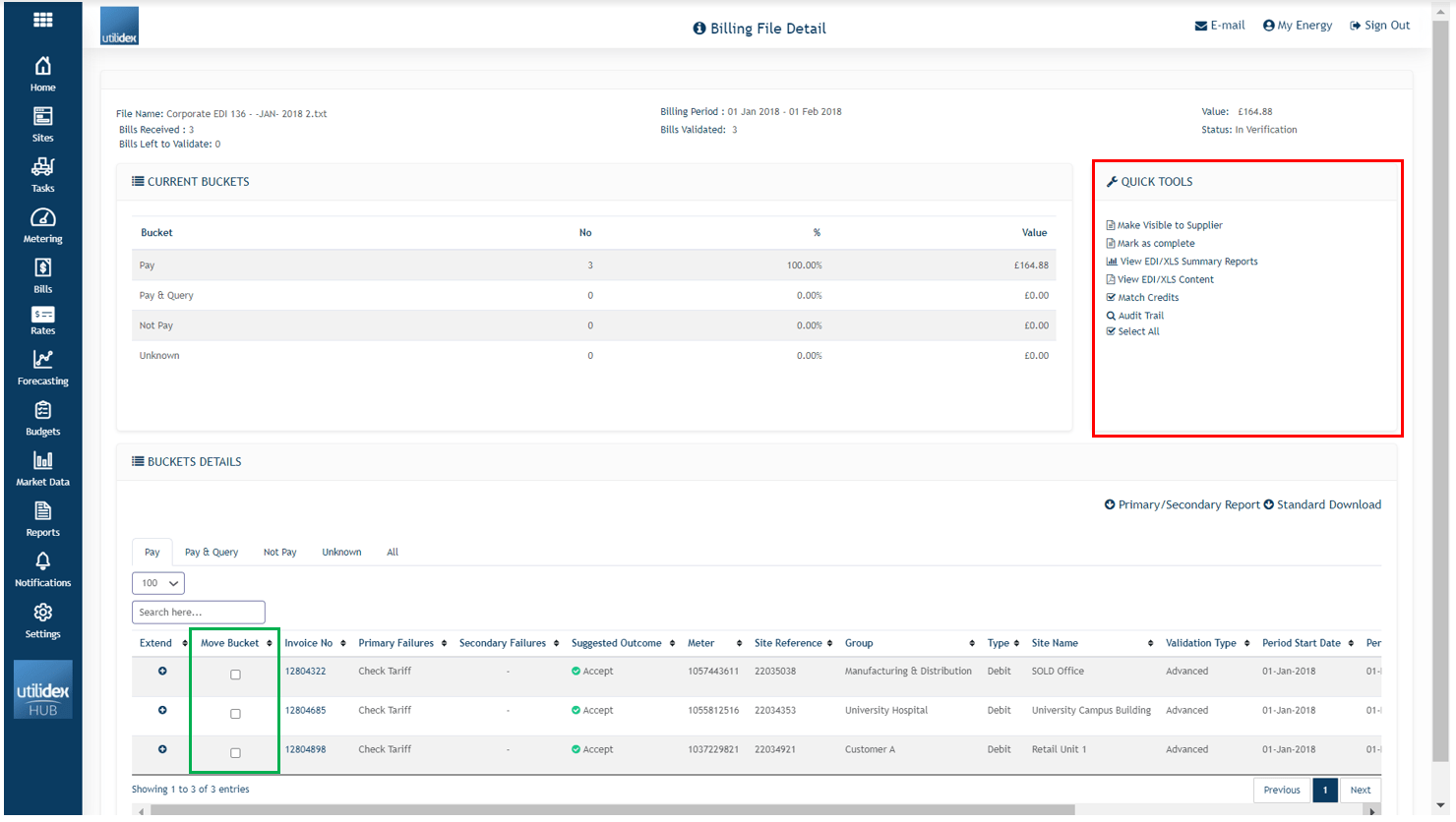The height and width of the screenshot is (822, 1456).
Task: Click Standard Download link
Action: (x=1322, y=505)
